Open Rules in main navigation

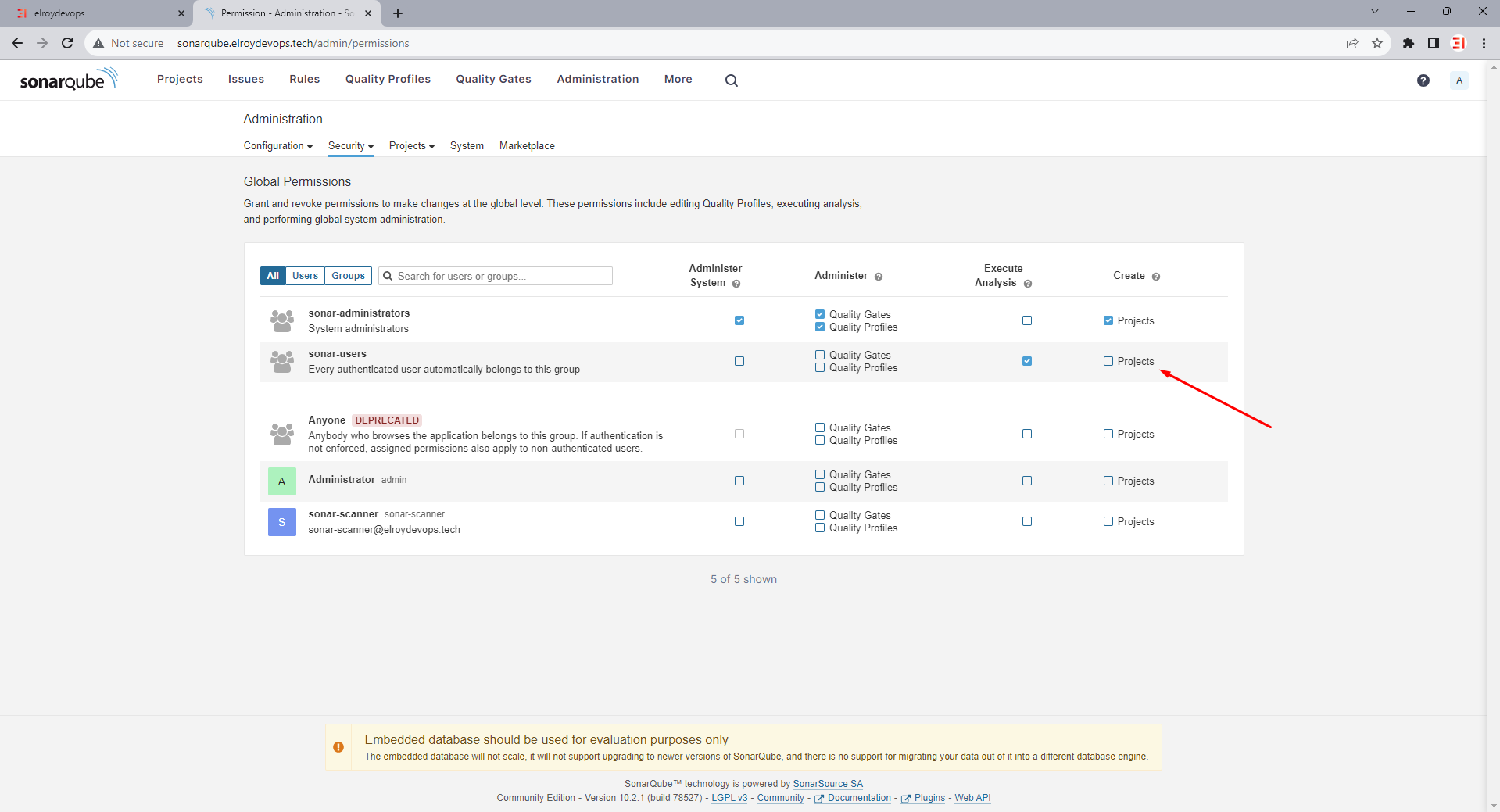point(304,80)
